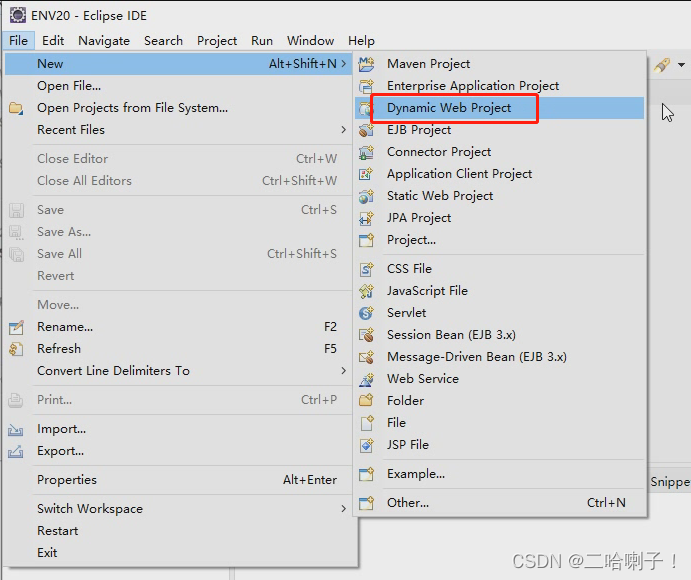Open the Project menu
The image size is (691, 580).
[217, 41]
